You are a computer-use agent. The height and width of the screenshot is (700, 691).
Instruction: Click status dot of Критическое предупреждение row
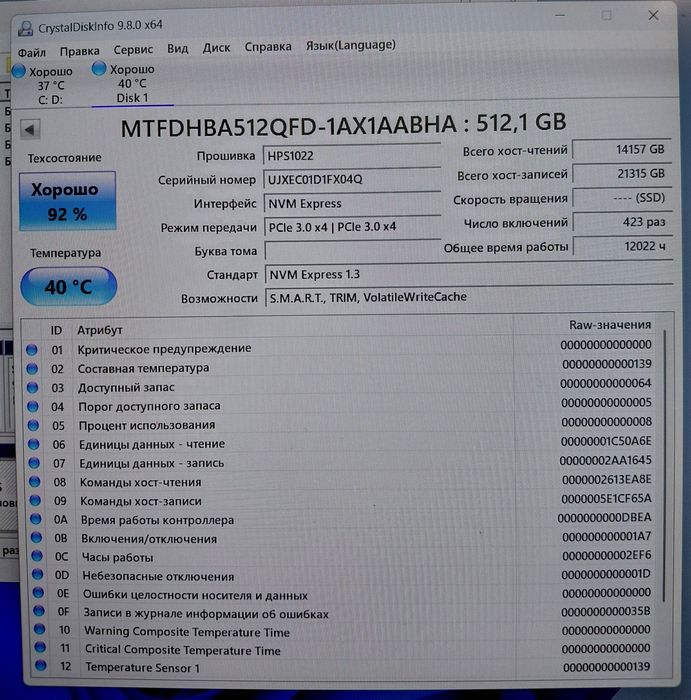(x=31, y=350)
